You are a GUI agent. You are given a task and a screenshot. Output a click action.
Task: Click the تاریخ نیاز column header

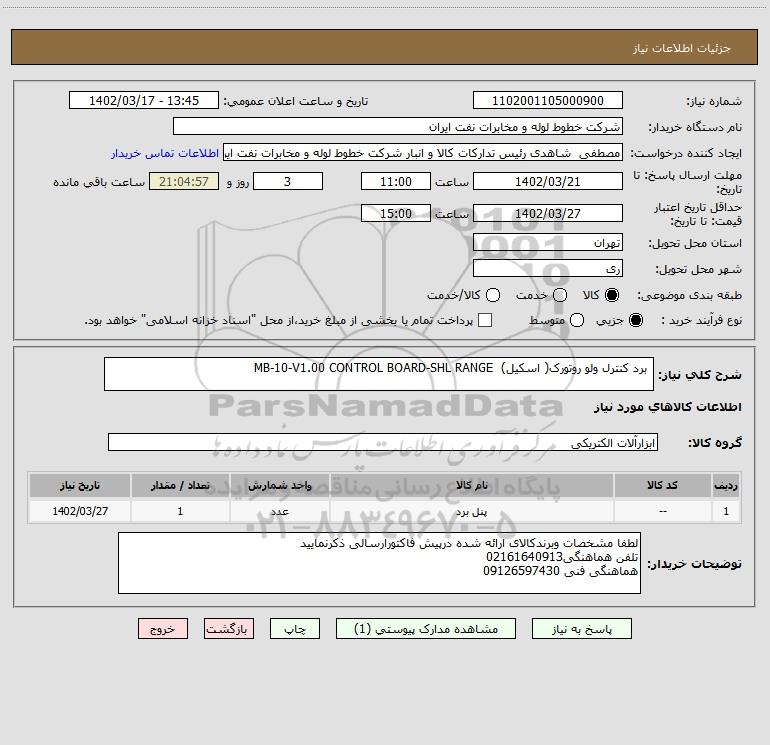pos(80,485)
